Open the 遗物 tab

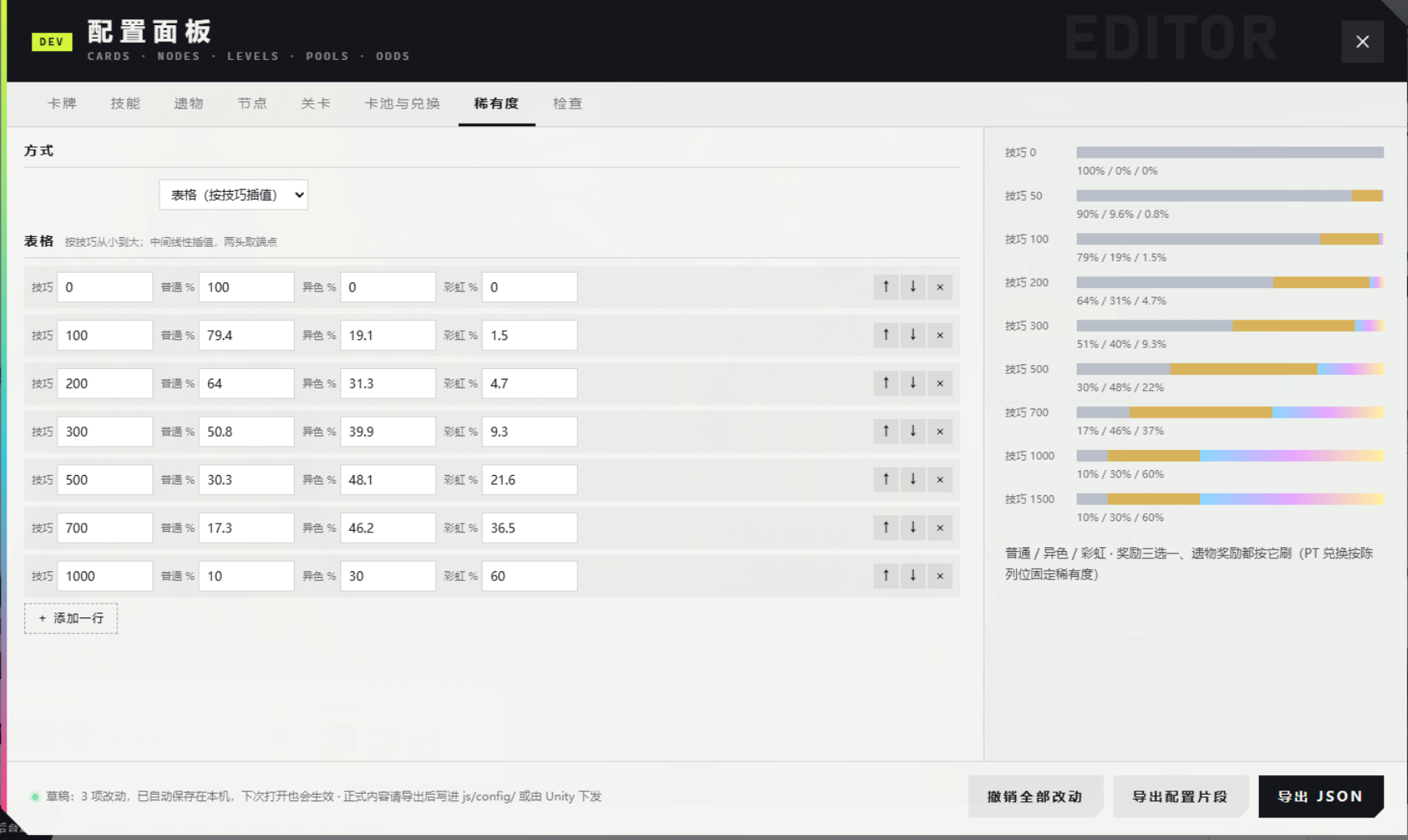189,104
